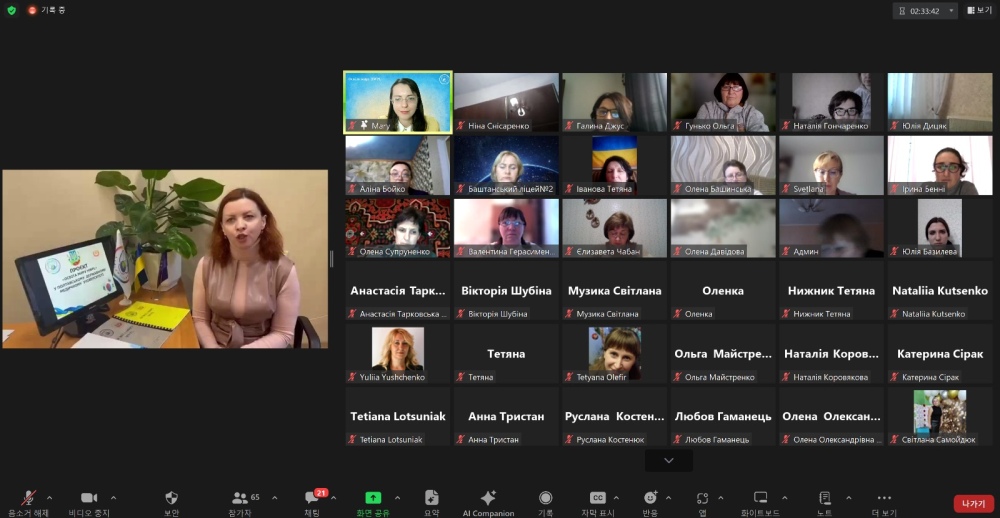Screen dimensions: 1000x518
Task: Open the chat with 21 unread messages
Action: pyautogui.click(x=312, y=498)
